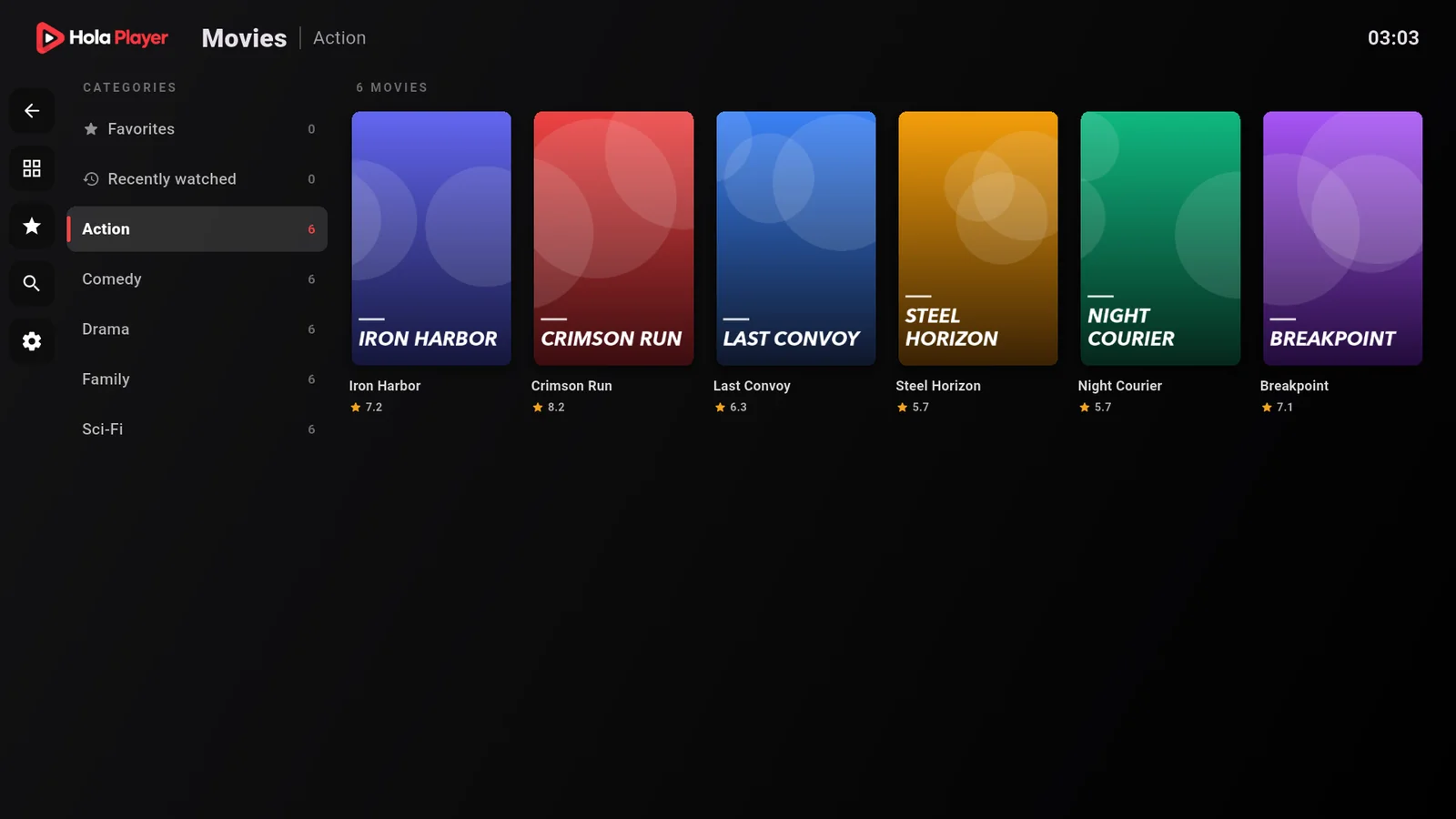Open the search magnifier icon
1456x819 pixels.
(x=32, y=284)
